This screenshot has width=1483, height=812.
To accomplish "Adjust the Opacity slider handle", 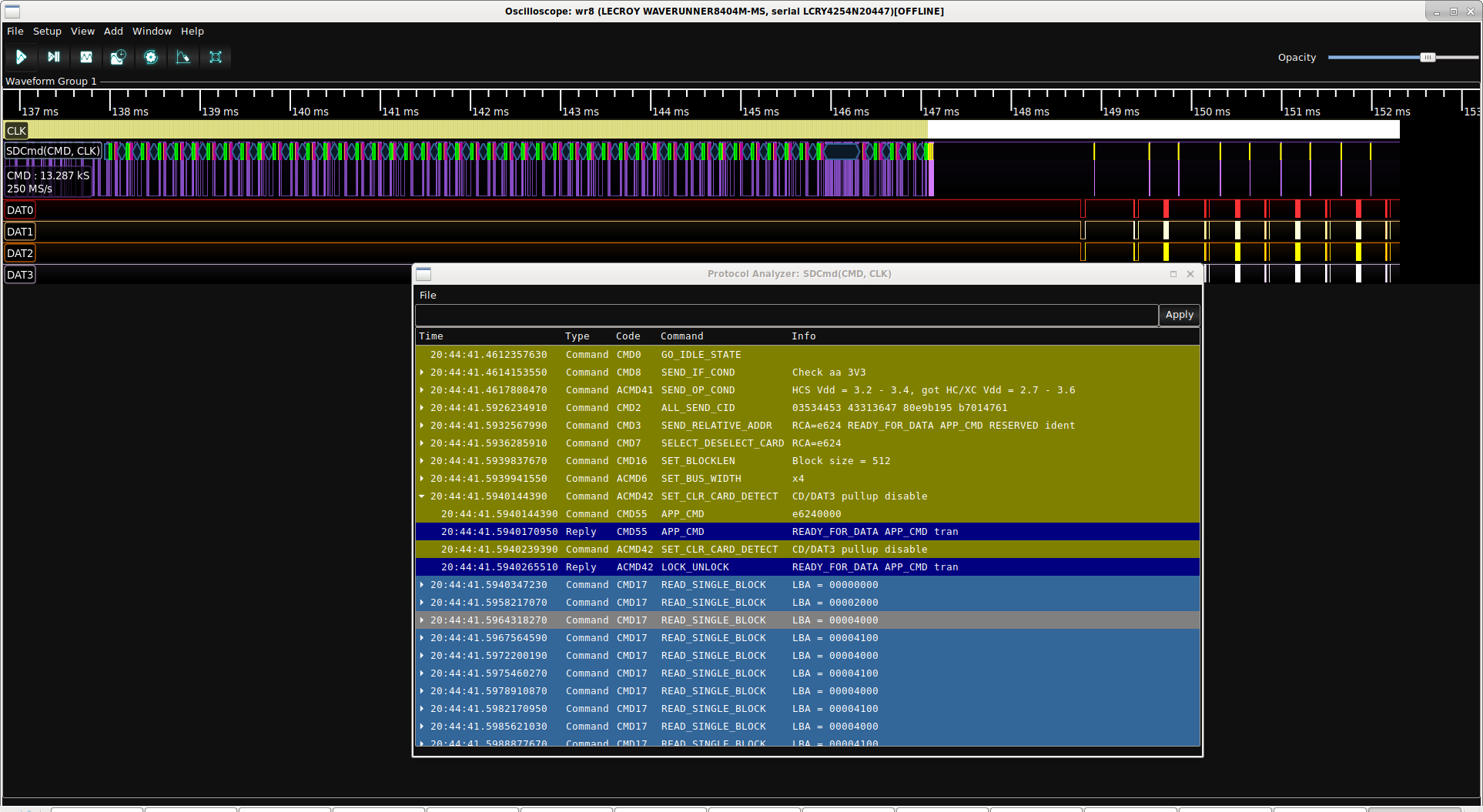I will point(1427,58).
